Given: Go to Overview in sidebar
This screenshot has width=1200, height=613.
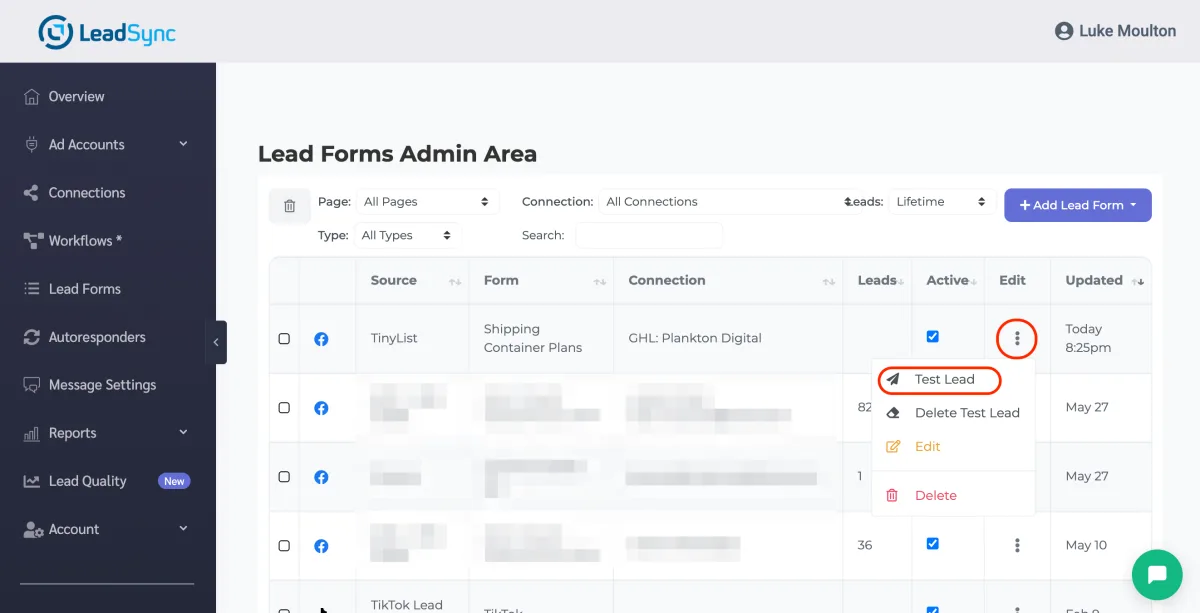Looking at the screenshot, I should tap(76, 97).
